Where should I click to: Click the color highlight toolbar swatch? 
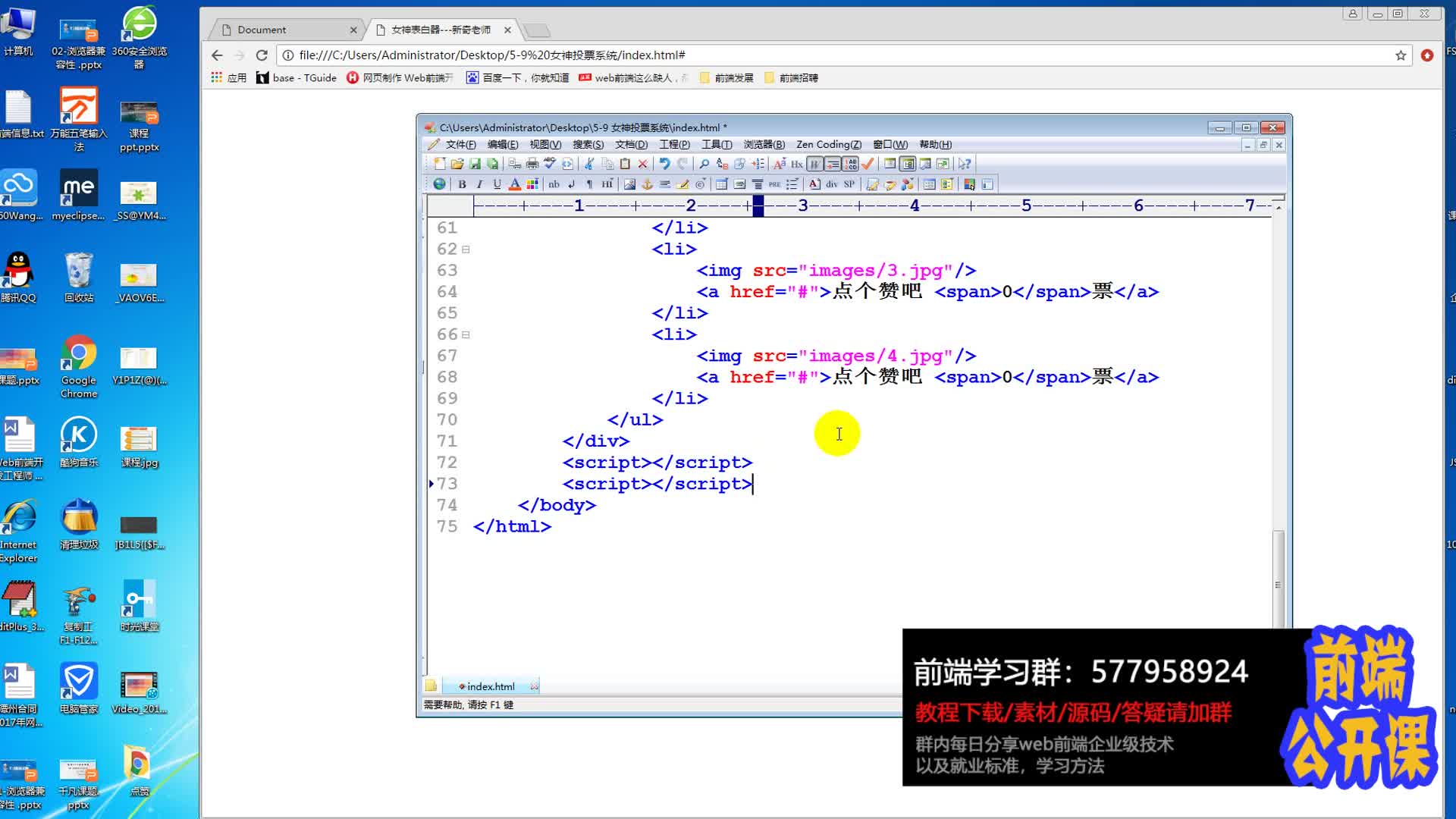(x=532, y=184)
